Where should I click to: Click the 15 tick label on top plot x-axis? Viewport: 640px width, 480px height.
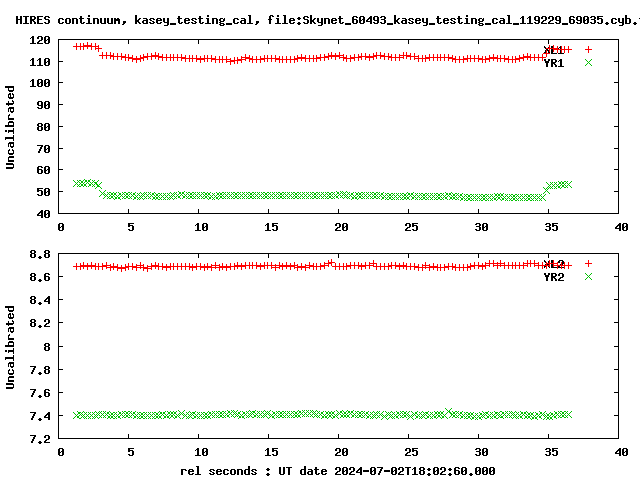click(271, 227)
